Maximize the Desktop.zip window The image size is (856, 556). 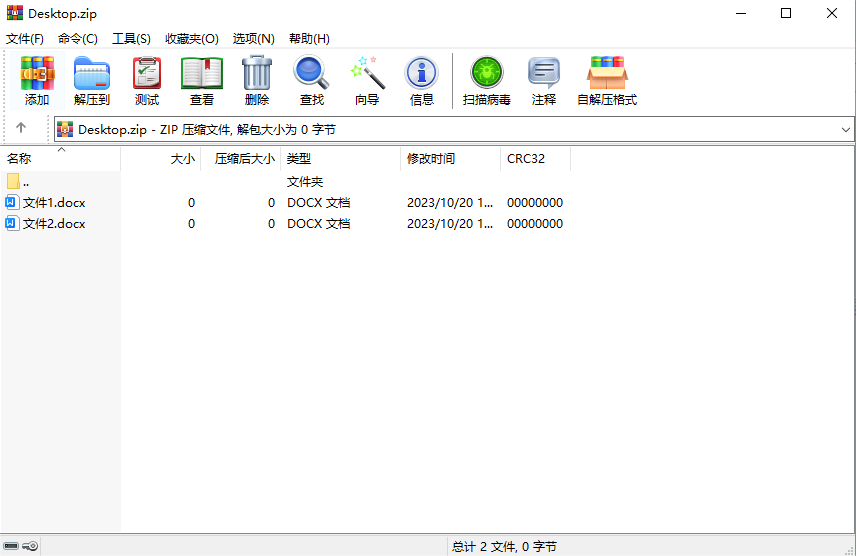tap(786, 13)
